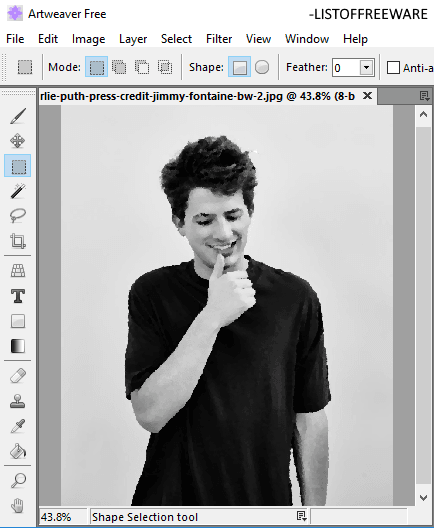Select the Crop tool
This screenshot has width=434, height=528.
click(18, 241)
